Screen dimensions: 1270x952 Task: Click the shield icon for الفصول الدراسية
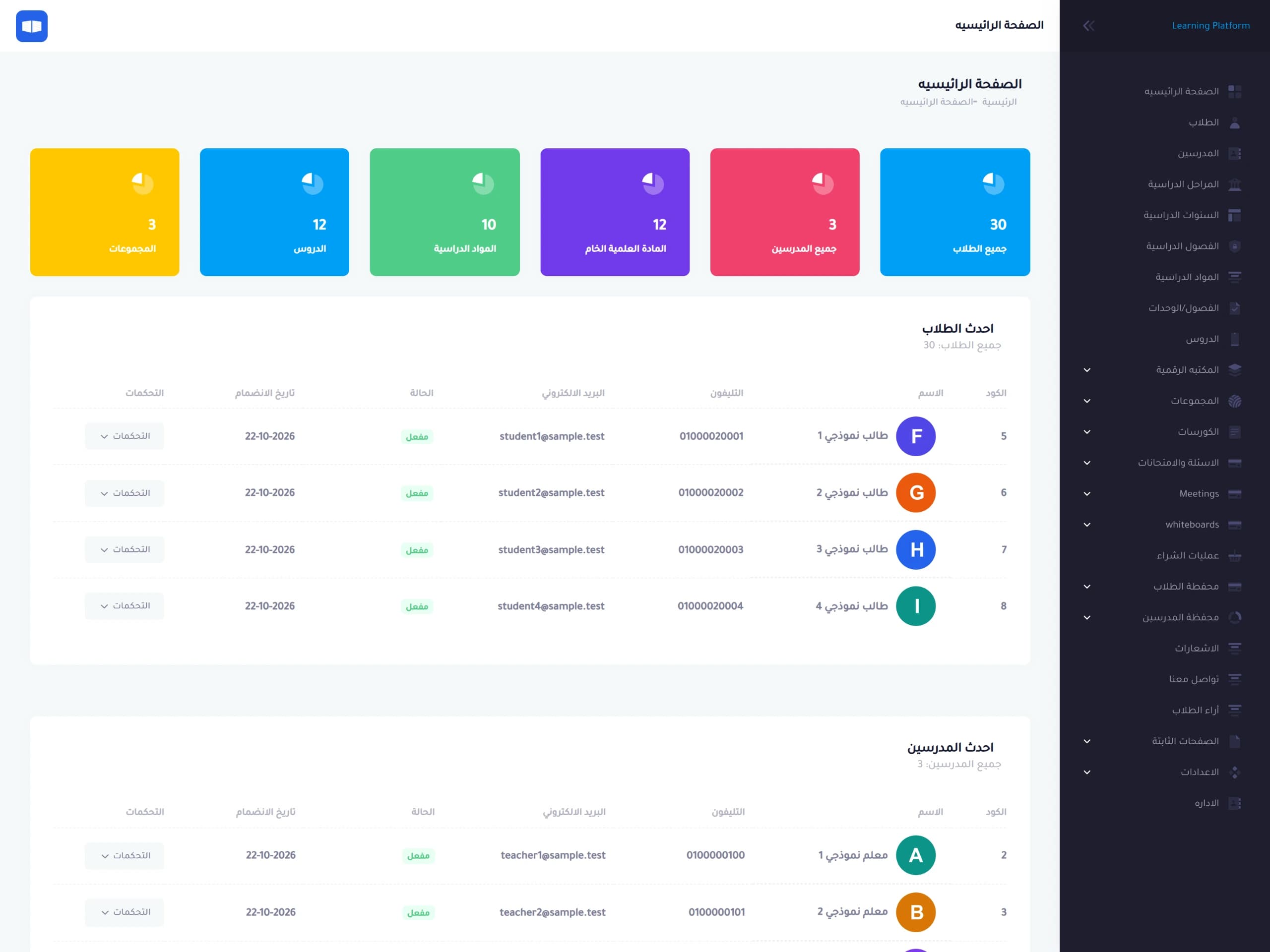[x=1234, y=246]
